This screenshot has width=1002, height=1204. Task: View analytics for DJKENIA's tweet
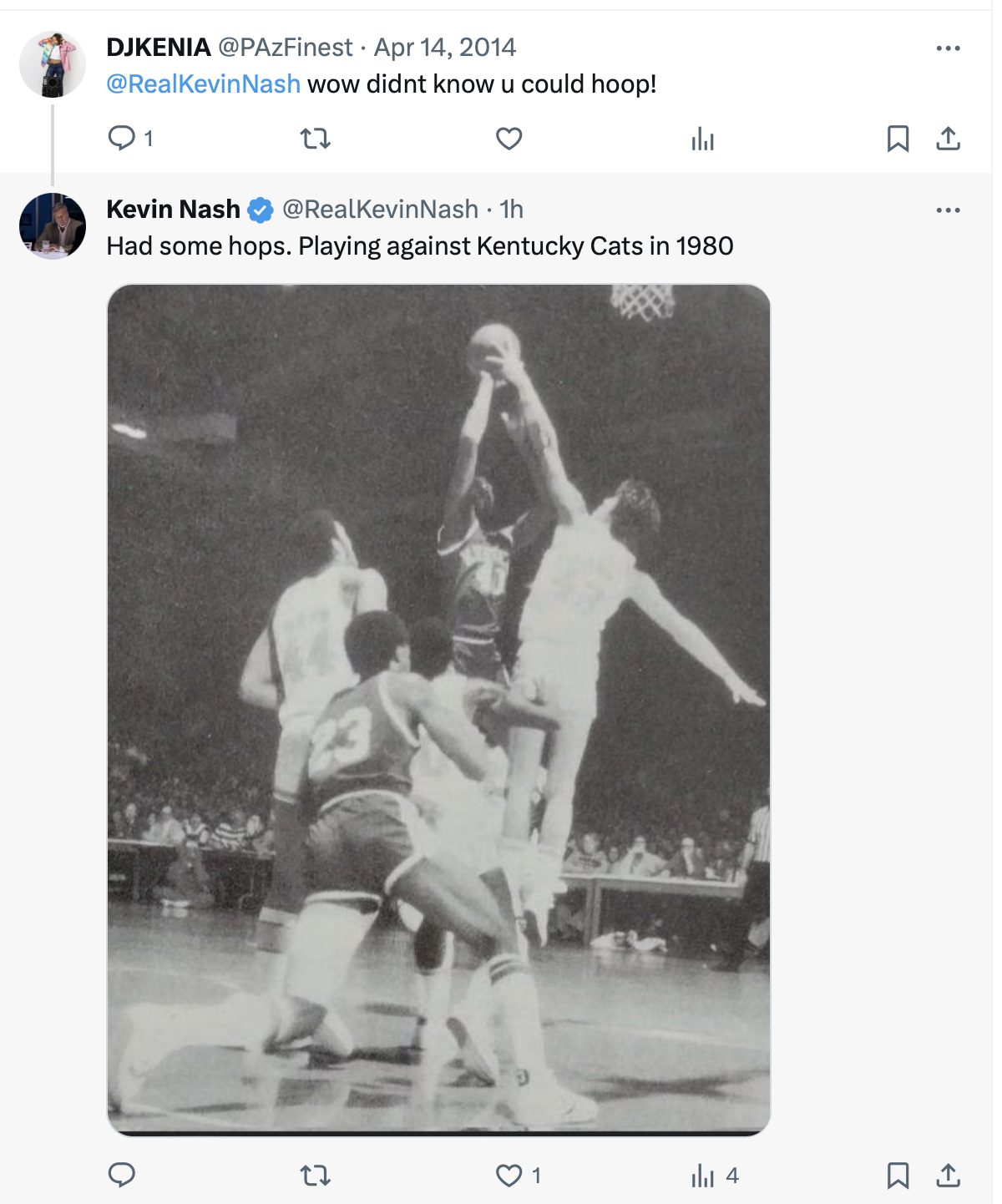pyautogui.click(x=703, y=139)
